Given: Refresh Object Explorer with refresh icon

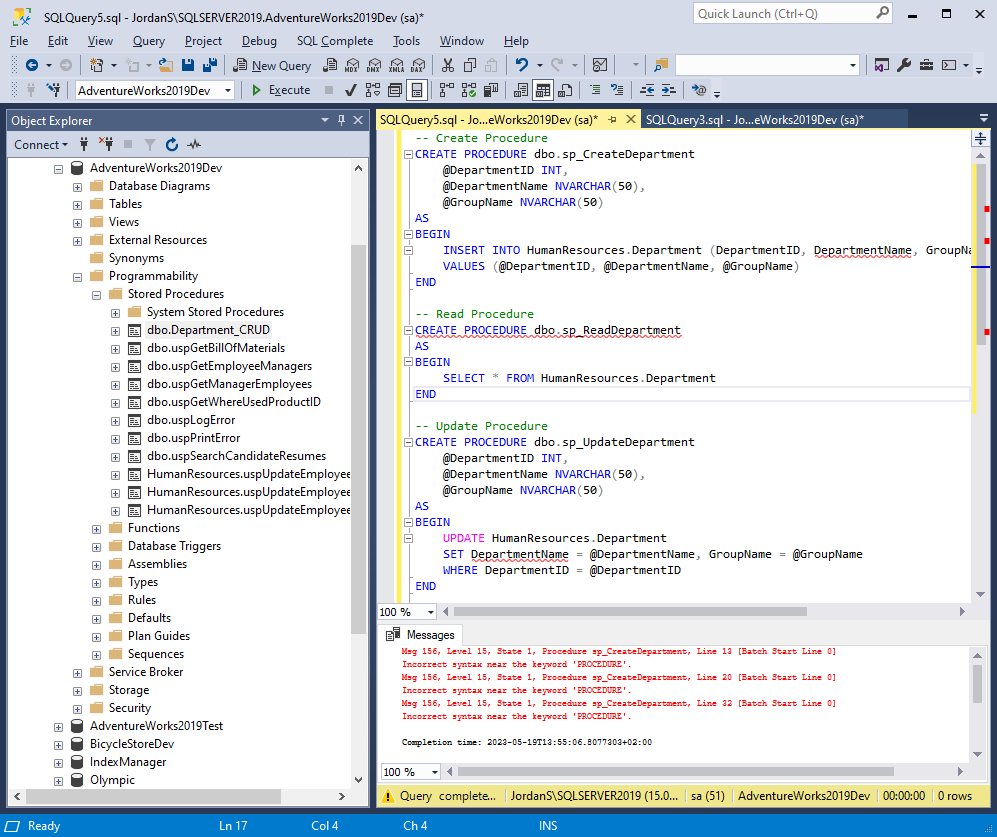Looking at the screenshot, I should click(x=172, y=144).
